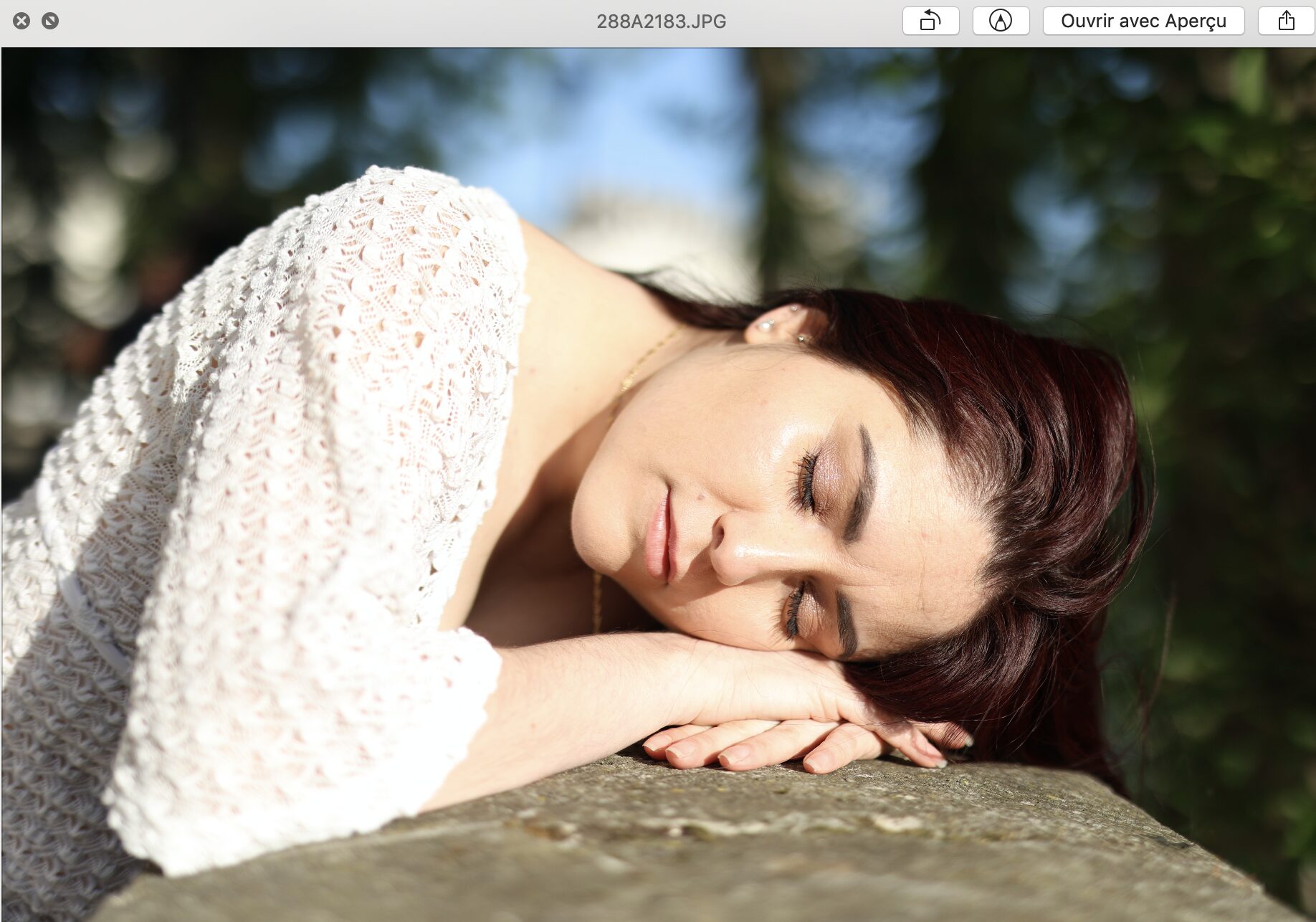Click the portrait photo preview
The height and width of the screenshot is (922, 1316).
(x=658, y=485)
